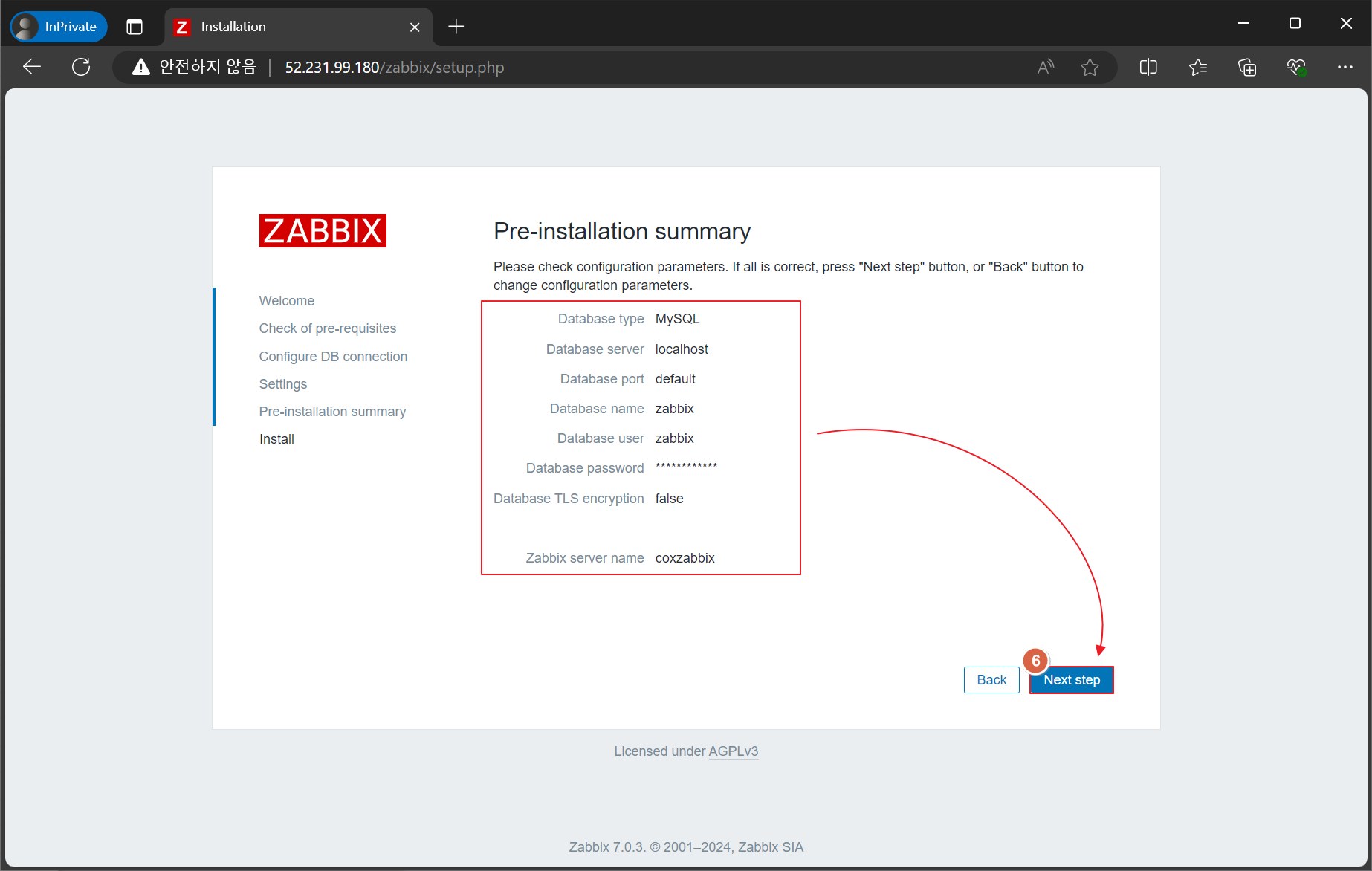Go back to previous page

coord(32,67)
